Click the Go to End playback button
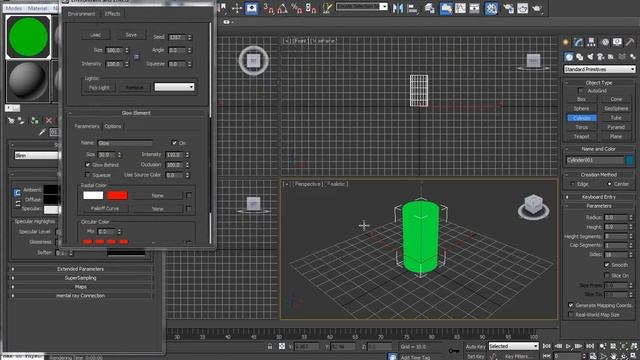The image size is (640, 360). click(590, 346)
